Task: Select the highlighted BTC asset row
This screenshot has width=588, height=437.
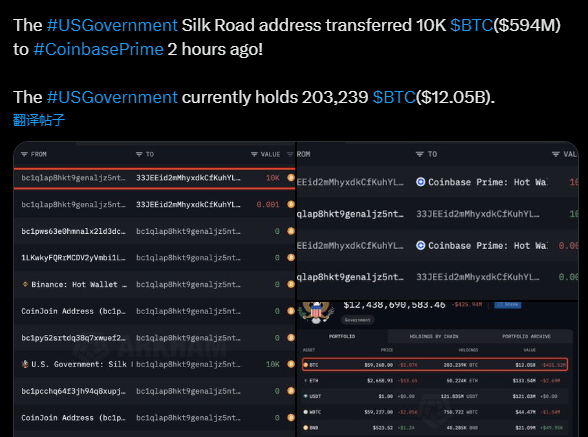Action: [435, 365]
